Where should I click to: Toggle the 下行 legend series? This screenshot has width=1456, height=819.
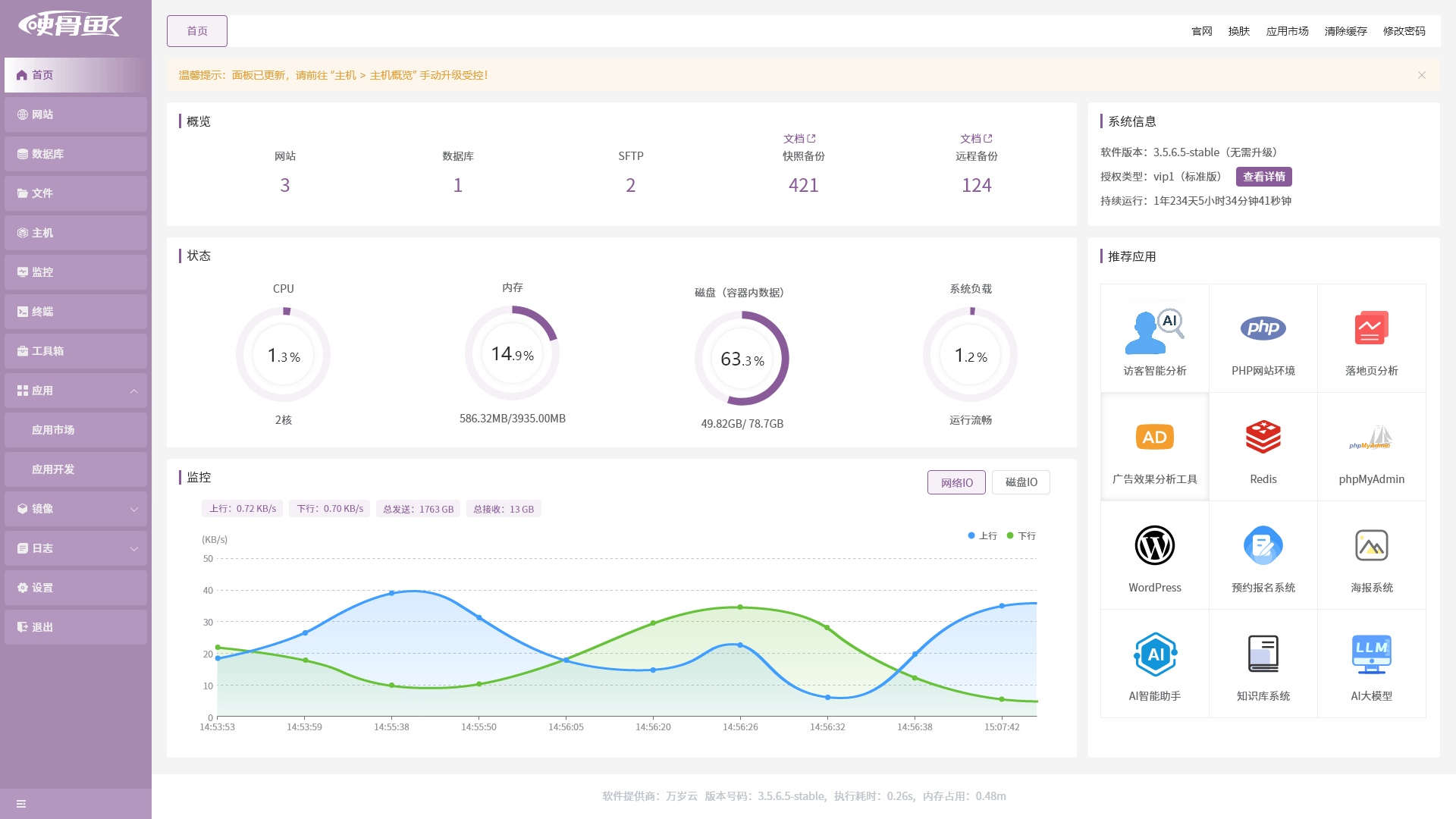(x=1021, y=535)
